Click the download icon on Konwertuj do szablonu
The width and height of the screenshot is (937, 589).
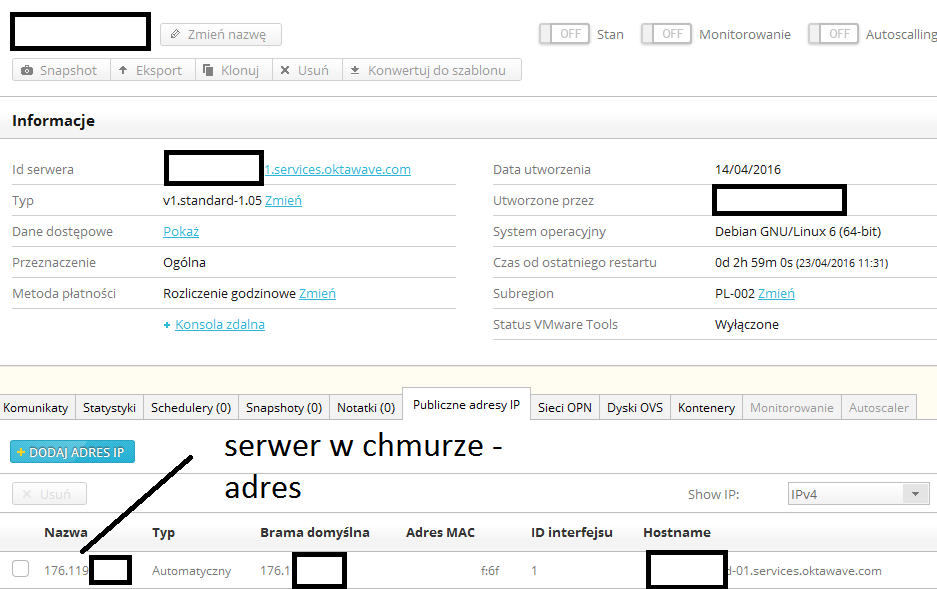click(355, 70)
